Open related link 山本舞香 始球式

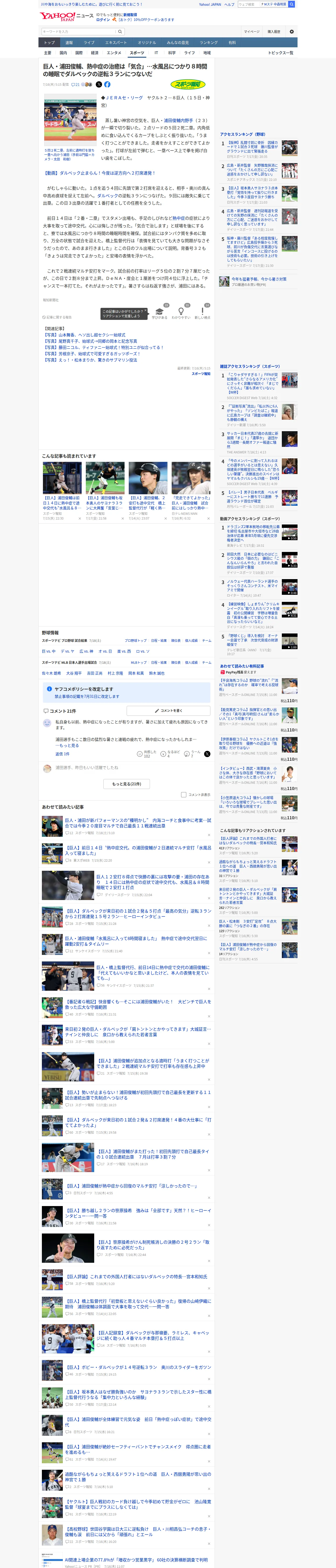[84, 335]
